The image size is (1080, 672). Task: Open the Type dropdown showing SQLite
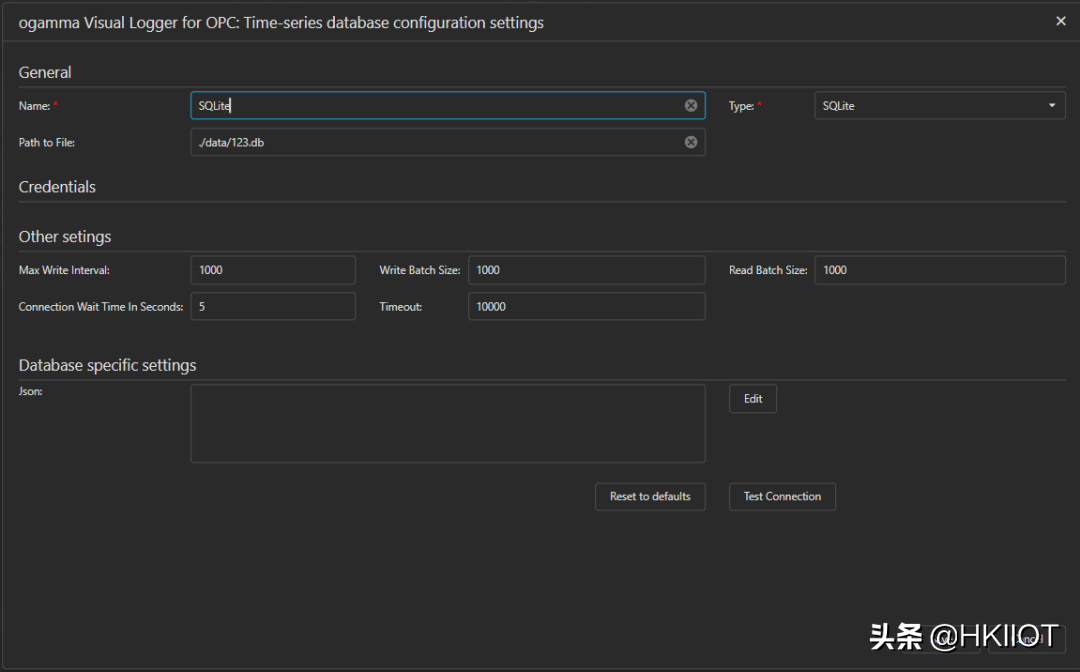point(939,105)
